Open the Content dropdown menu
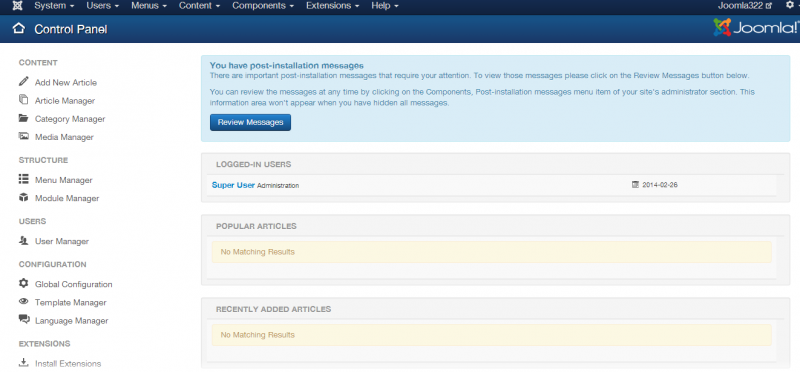This screenshot has height=372, width=800. pos(199,6)
